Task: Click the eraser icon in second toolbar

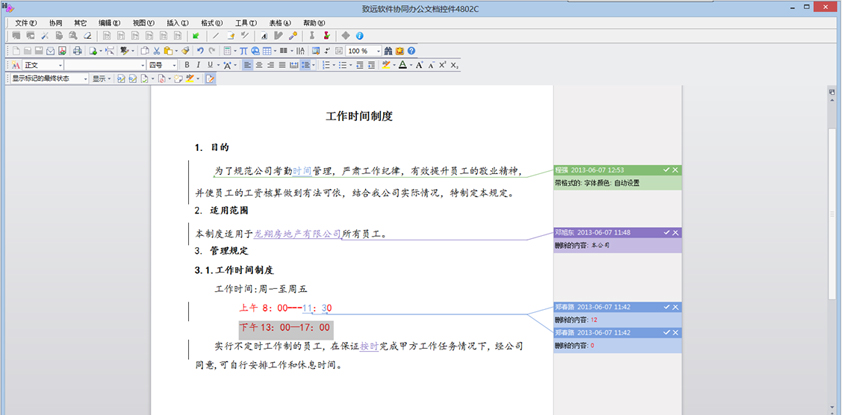Action: click(x=87, y=35)
